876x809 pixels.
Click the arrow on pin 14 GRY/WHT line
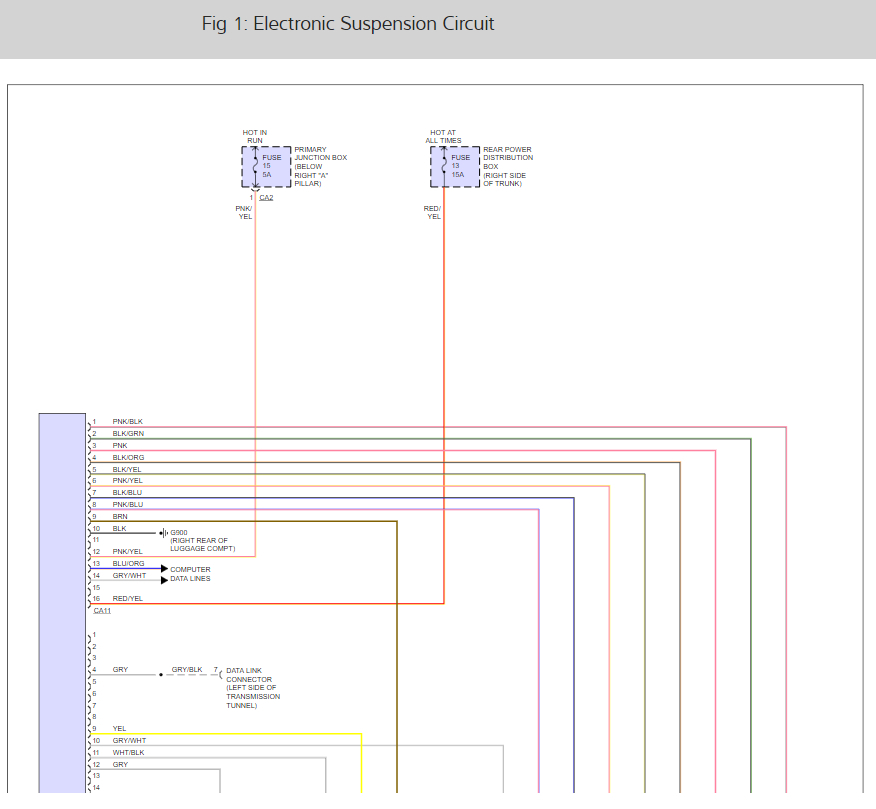pos(164,580)
